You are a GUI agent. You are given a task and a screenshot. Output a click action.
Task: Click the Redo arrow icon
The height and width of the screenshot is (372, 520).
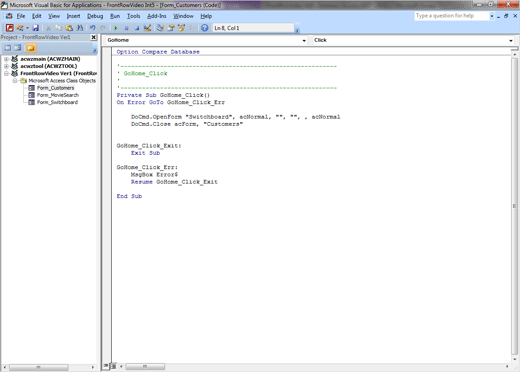[103, 28]
